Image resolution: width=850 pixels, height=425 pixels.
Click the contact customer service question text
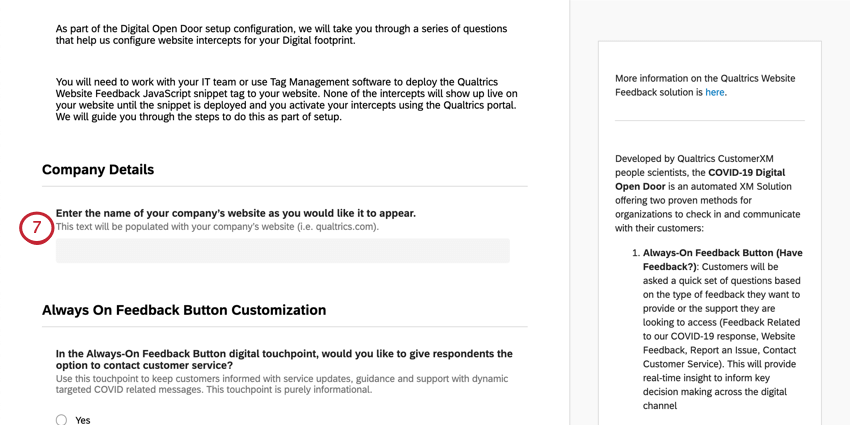tap(284, 360)
